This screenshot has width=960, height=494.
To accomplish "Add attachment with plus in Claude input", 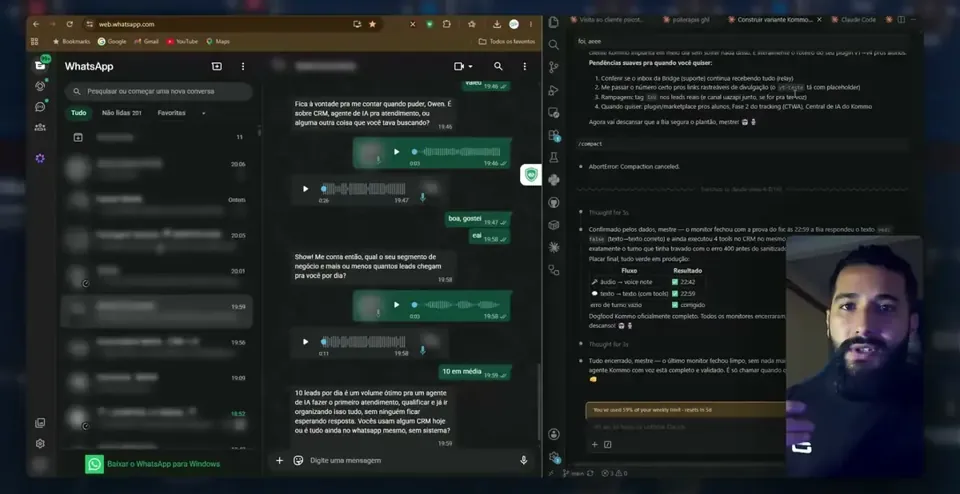I will pos(594,444).
